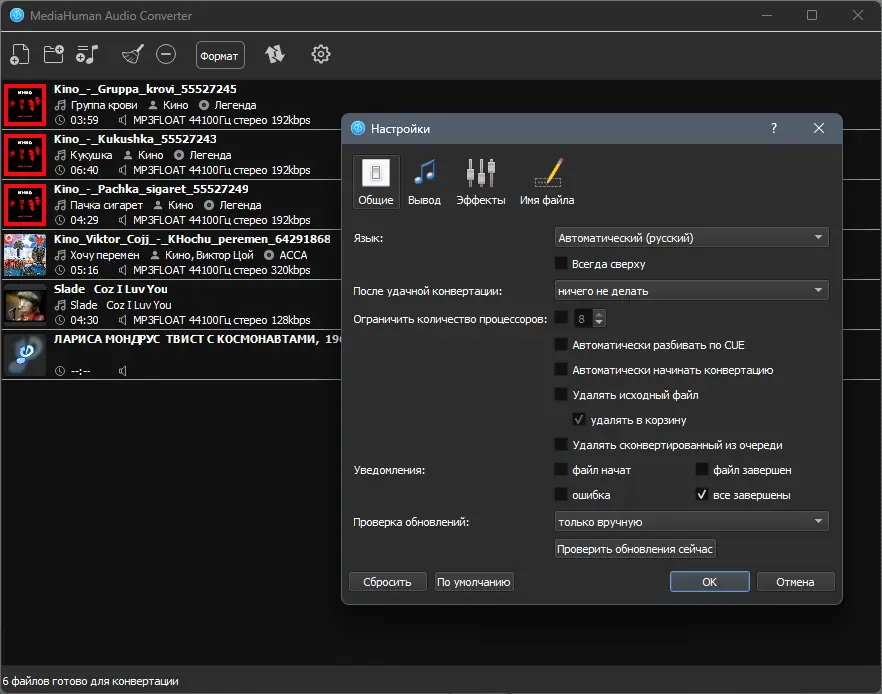The image size is (882, 694).
Task: Open the После удачной конвертации dropdown
Action: (691, 291)
